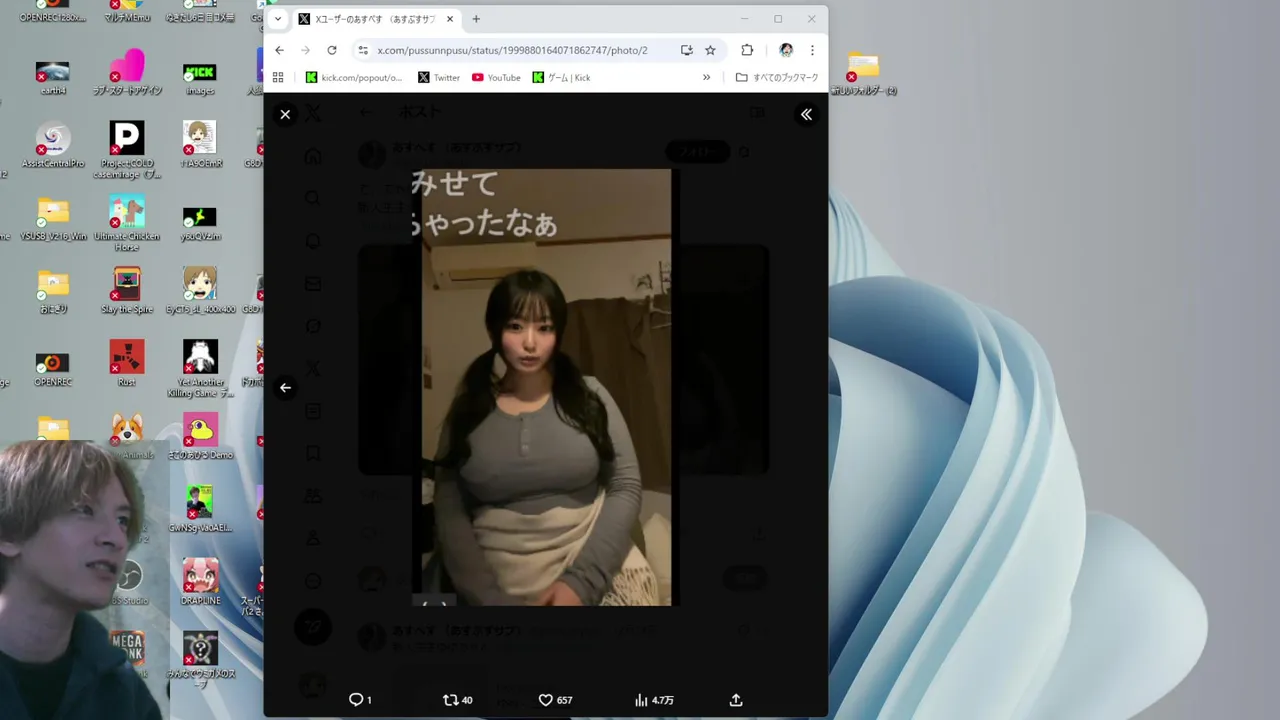This screenshot has width=1280, height=720.
Task: Select 新しいフォルダー (2) on desktop
Action: pos(863,74)
